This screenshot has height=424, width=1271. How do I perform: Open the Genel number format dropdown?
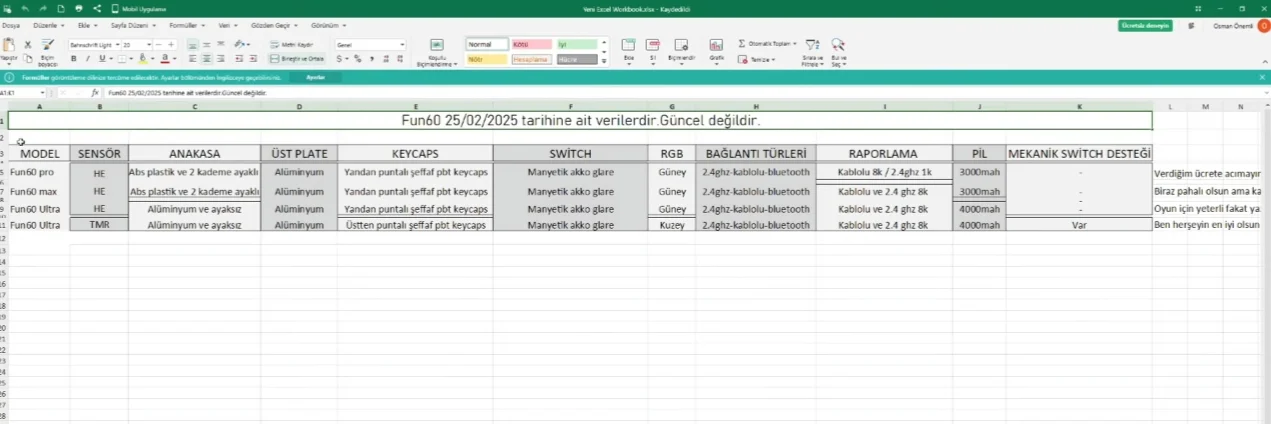[x=371, y=45]
